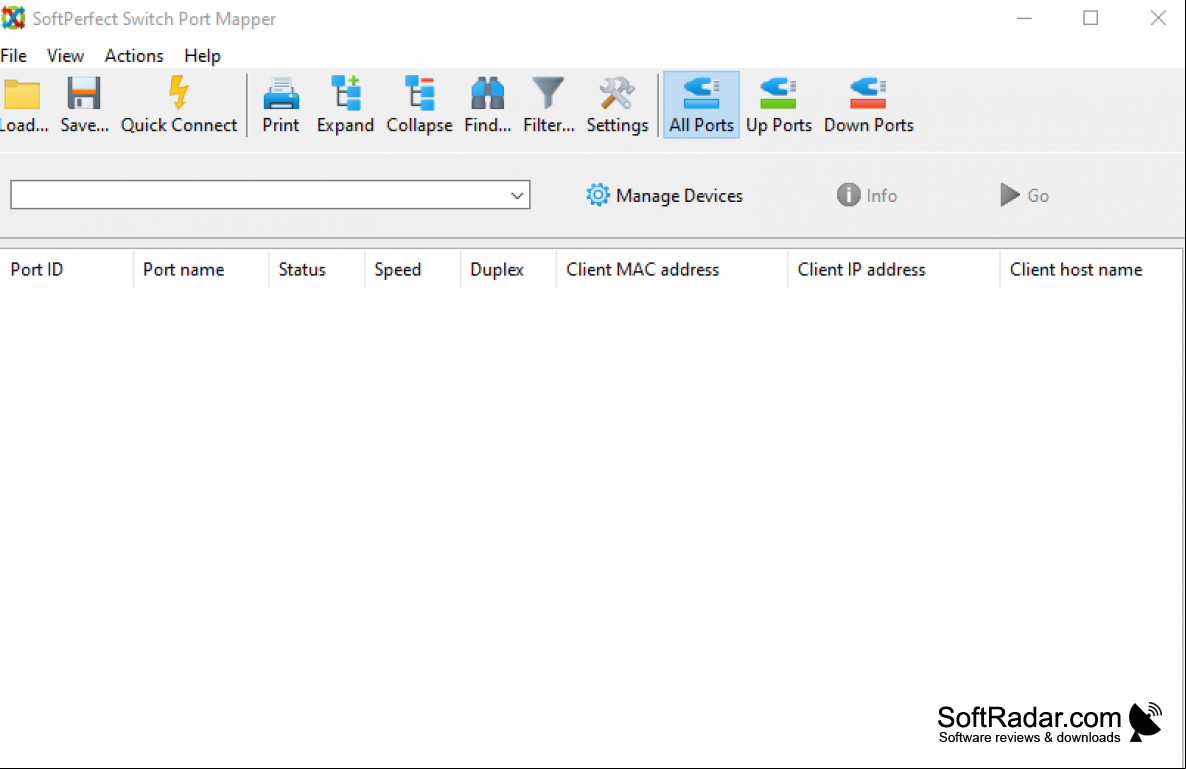Sort by Client IP address column

[893, 269]
